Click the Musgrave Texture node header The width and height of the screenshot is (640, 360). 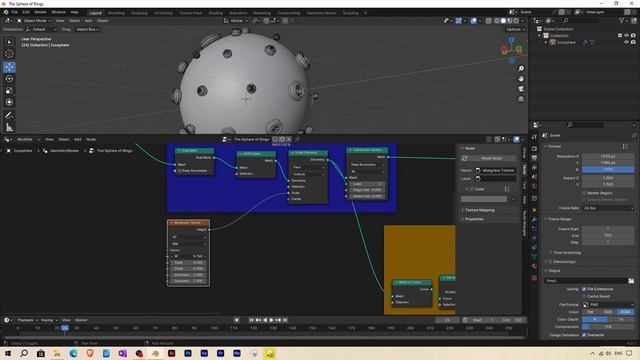point(189,223)
